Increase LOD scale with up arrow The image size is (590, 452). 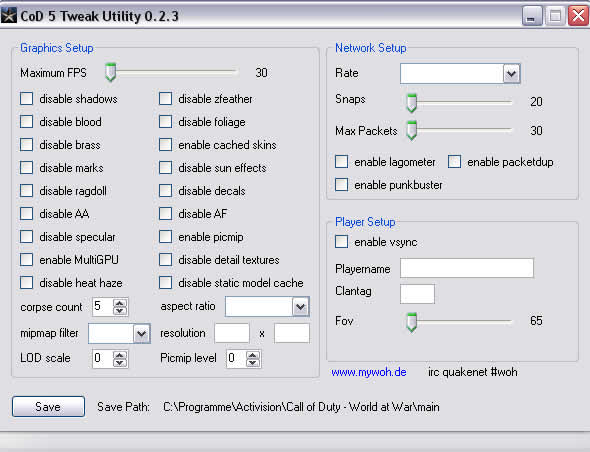pyautogui.click(x=120, y=355)
